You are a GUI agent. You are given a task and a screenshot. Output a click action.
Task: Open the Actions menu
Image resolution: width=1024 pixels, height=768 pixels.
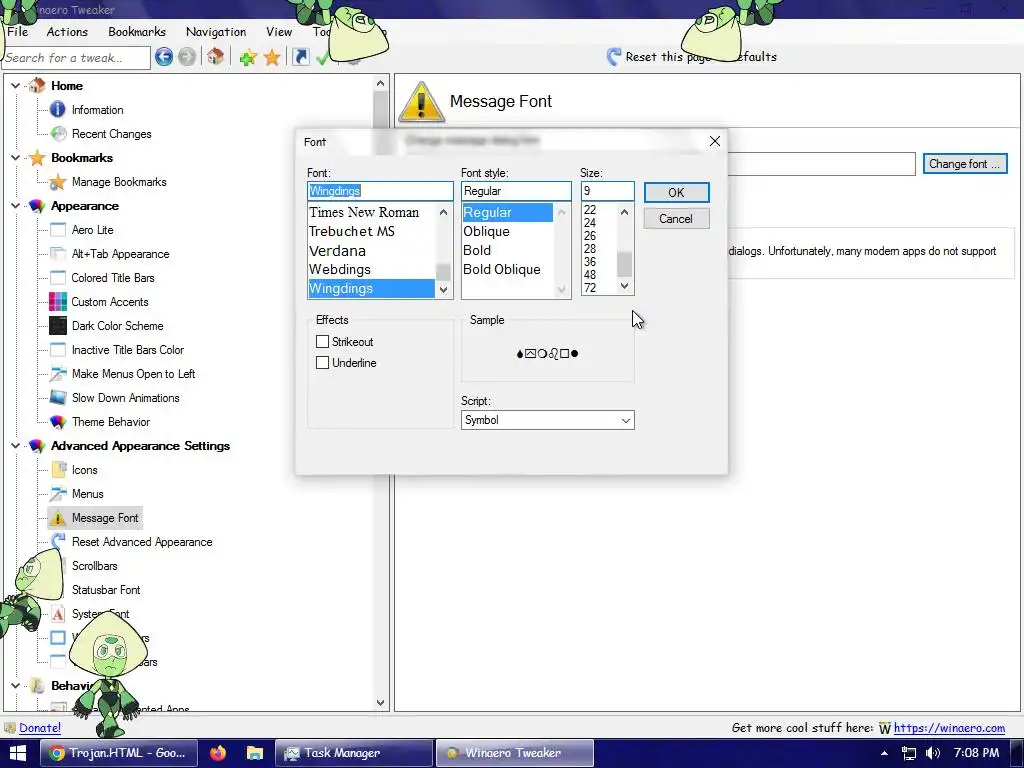67,31
